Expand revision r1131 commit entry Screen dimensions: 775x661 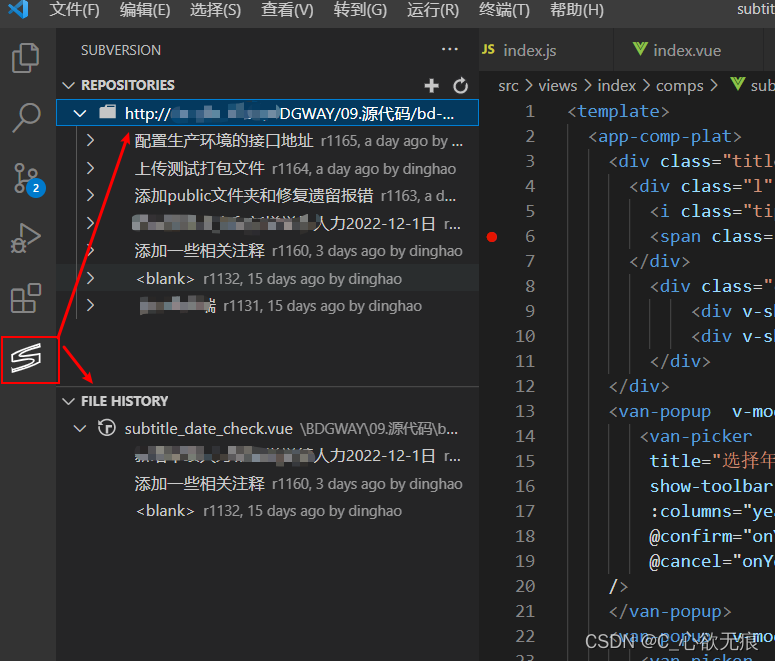click(90, 306)
